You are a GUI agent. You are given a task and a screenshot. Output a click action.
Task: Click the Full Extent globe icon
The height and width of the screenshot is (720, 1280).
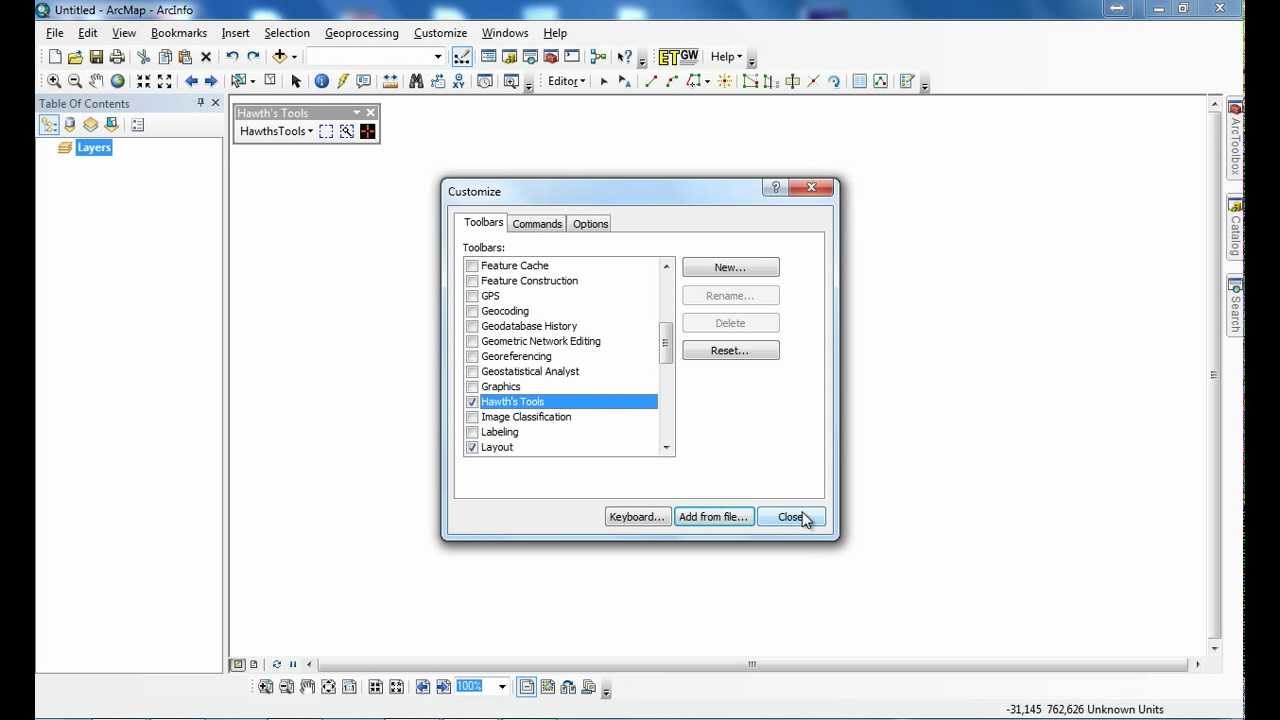pyautogui.click(x=117, y=82)
